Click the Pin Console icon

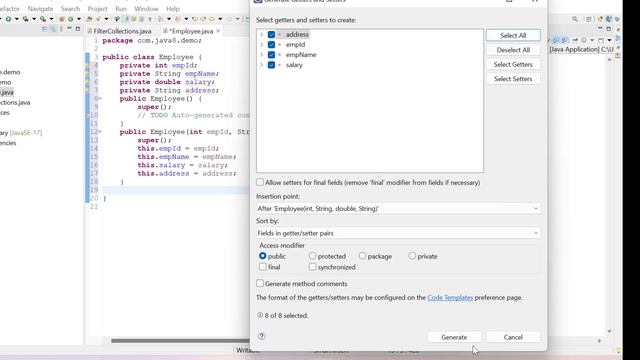click(x=575, y=40)
